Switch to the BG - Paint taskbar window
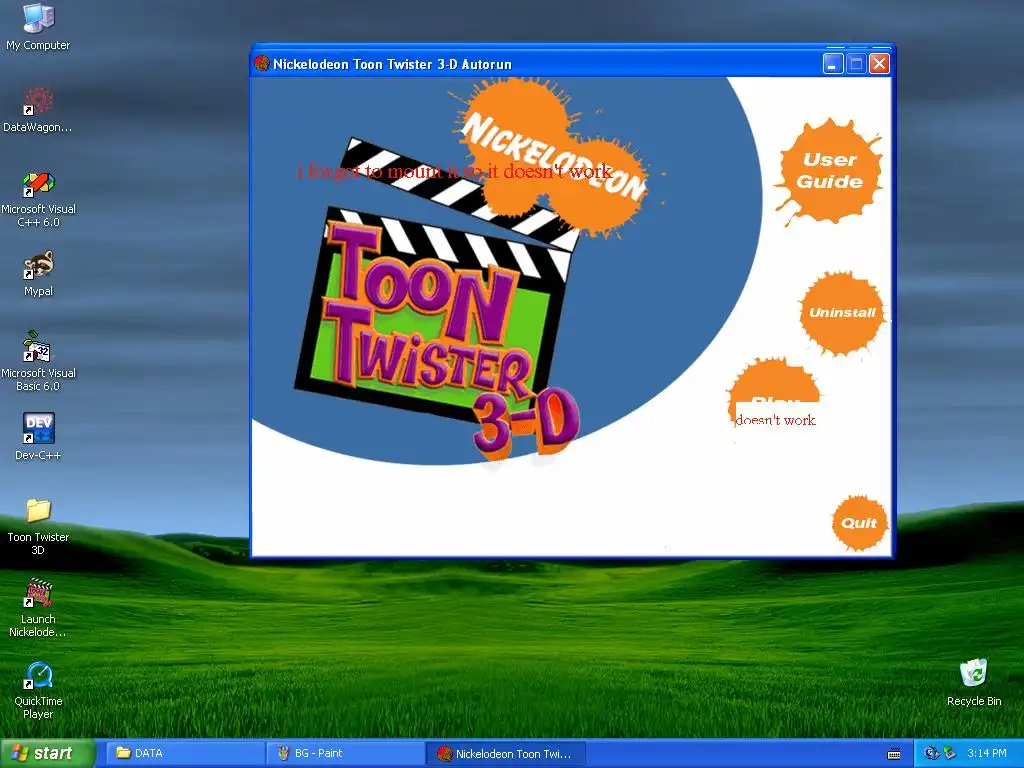Screen dimensions: 1024x768 point(345,753)
